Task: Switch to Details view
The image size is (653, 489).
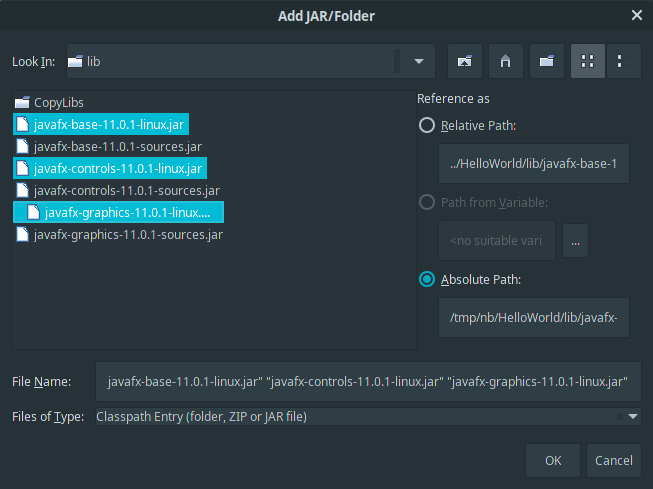Action: (621, 61)
